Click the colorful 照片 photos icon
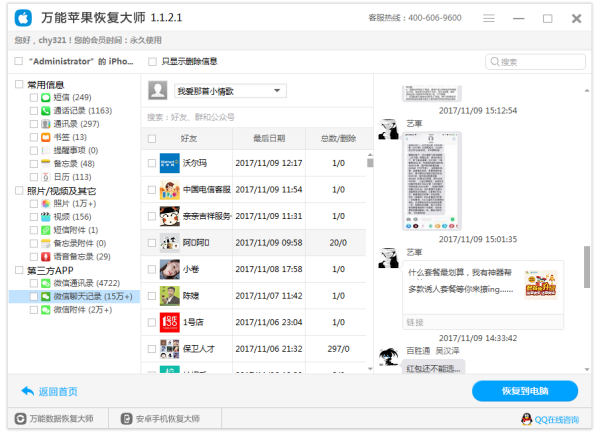This screenshot has width=600, height=432. [46, 204]
